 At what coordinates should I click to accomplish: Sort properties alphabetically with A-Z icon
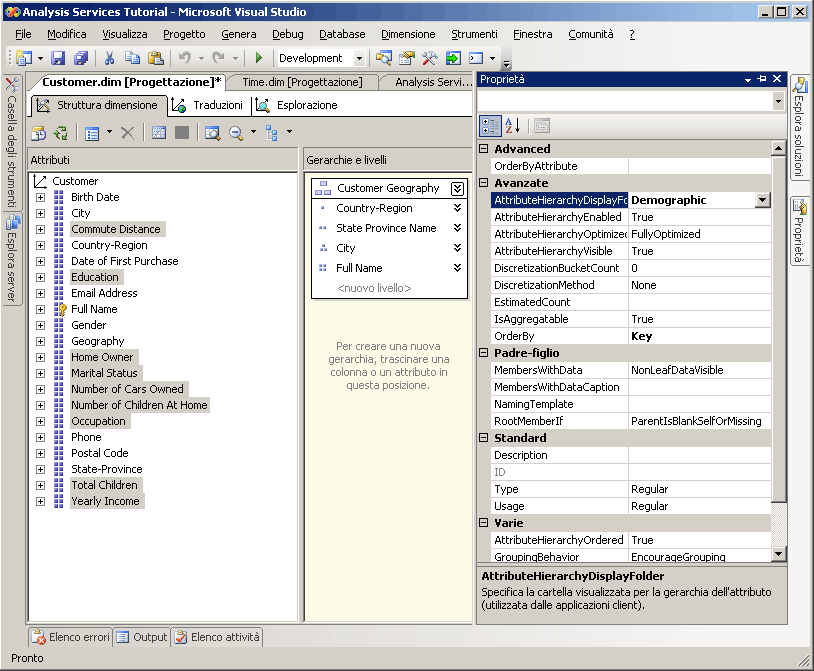point(513,126)
